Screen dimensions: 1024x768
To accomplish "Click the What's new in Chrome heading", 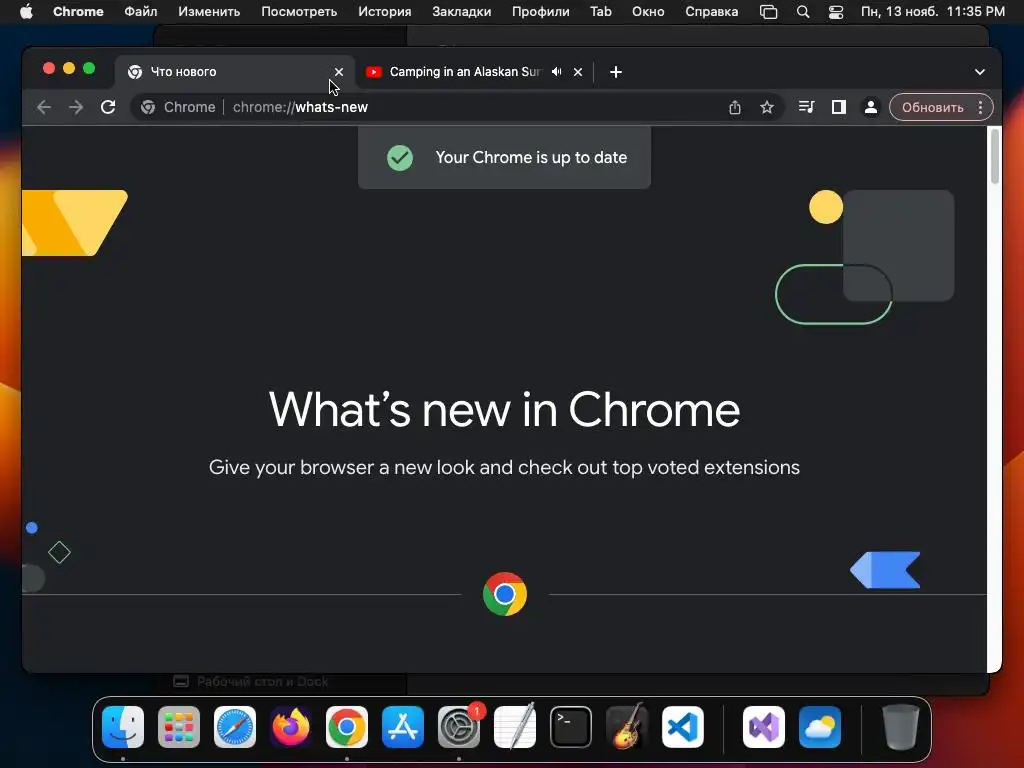I will (504, 410).
